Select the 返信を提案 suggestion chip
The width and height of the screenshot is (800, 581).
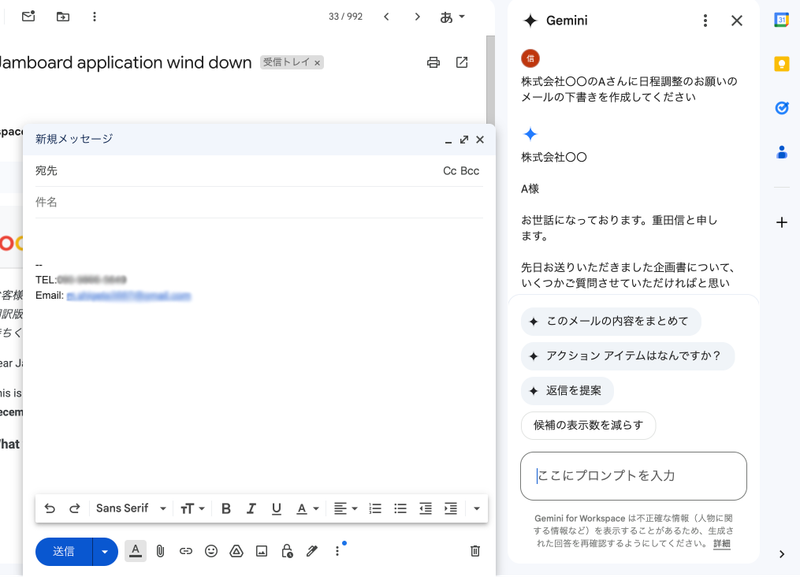click(x=567, y=391)
